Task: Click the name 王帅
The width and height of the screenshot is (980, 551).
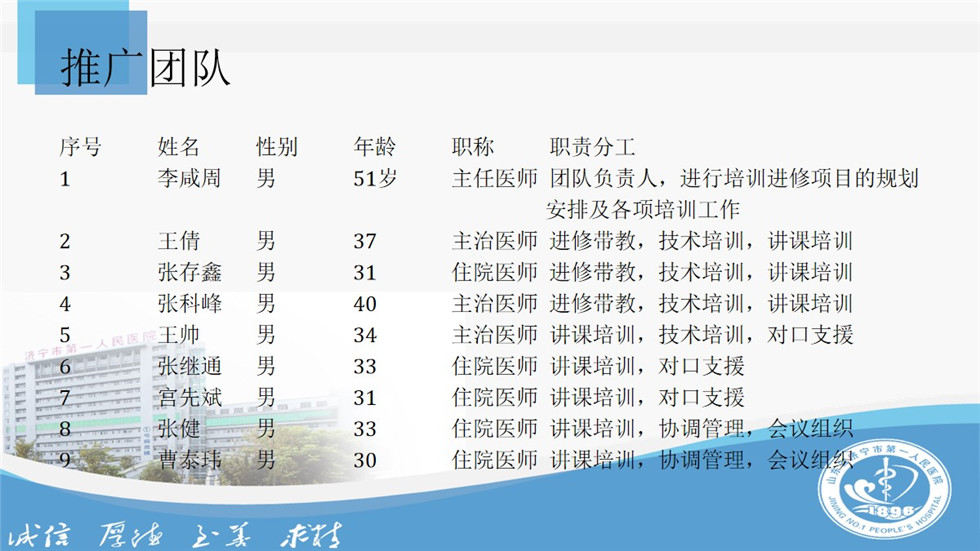Action: pyautogui.click(x=179, y=335)
